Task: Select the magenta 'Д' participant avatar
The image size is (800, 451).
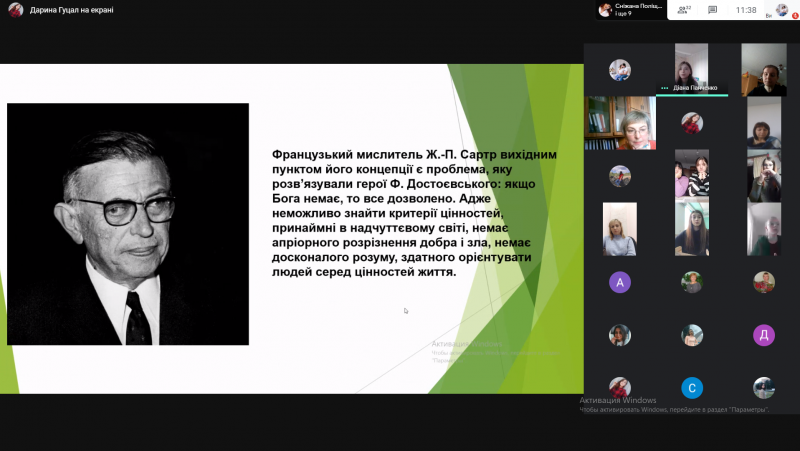Action: [764, 335]
